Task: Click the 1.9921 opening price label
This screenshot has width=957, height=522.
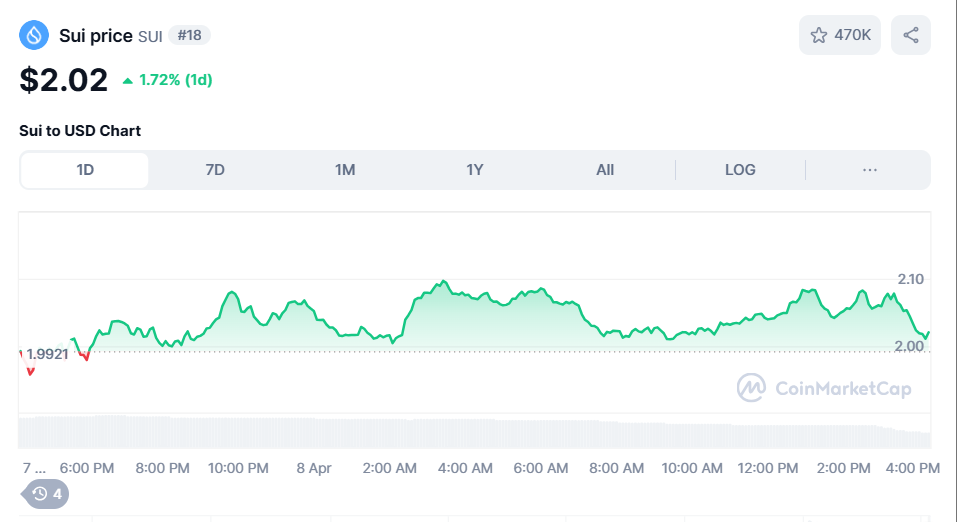Action: (x=47, y=354)
